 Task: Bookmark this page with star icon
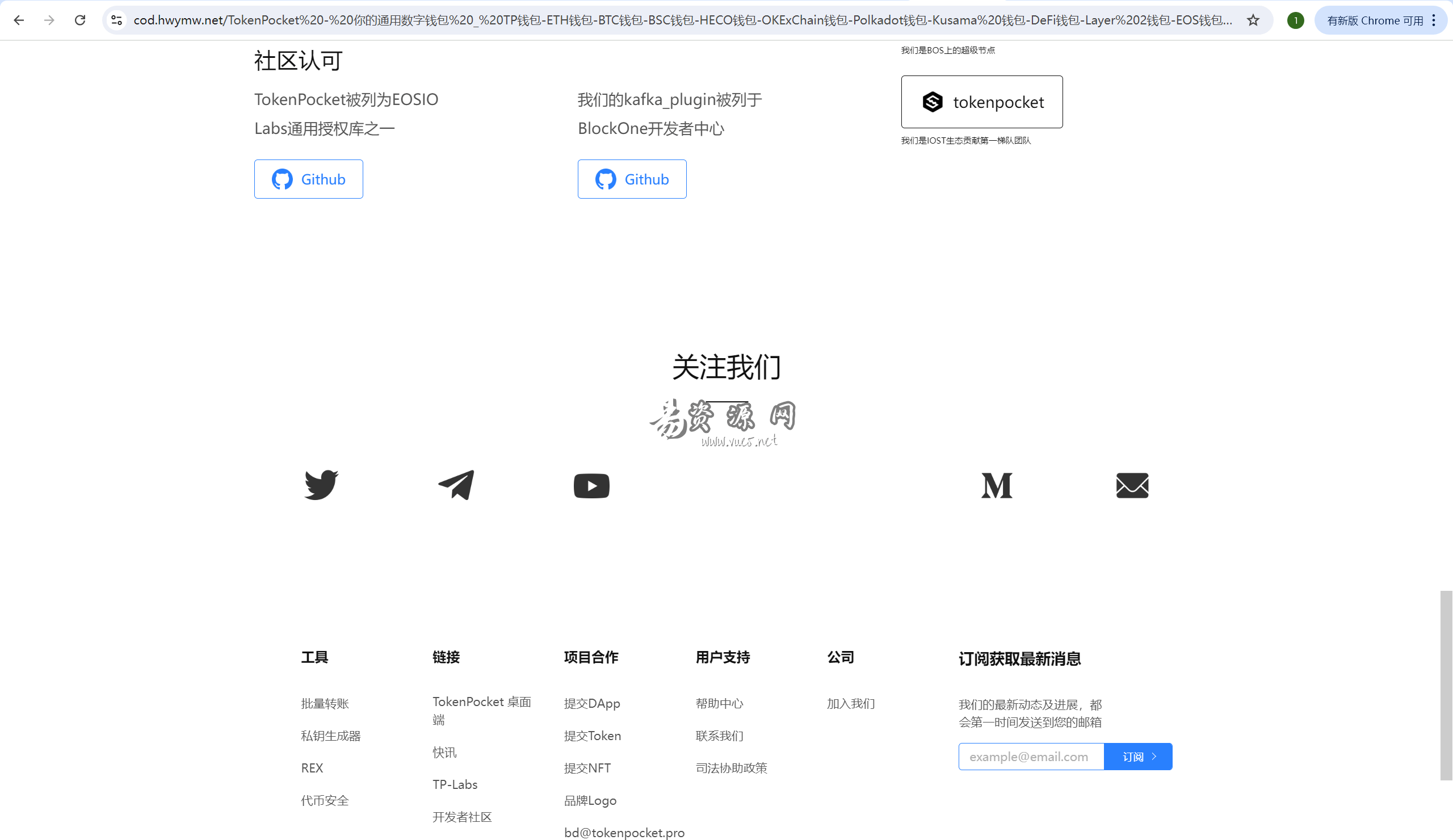click(x=1252, y=20)
